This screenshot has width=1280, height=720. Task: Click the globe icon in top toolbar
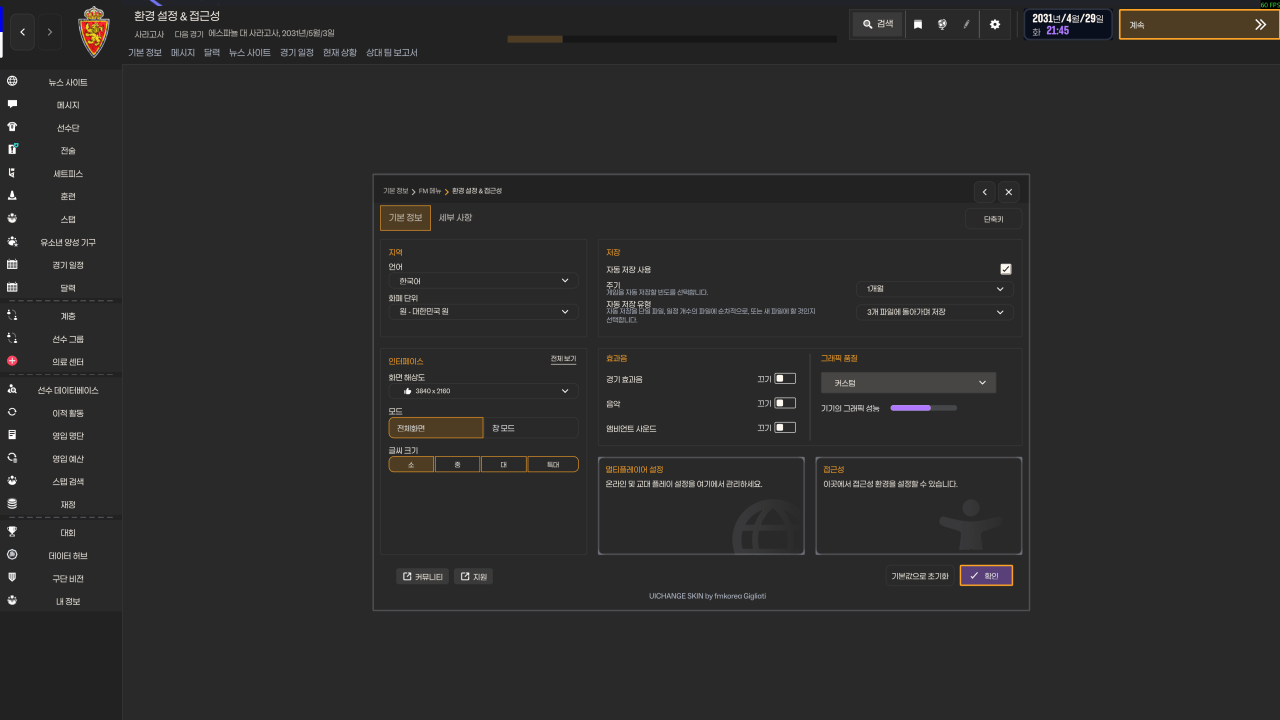point(942,24)
